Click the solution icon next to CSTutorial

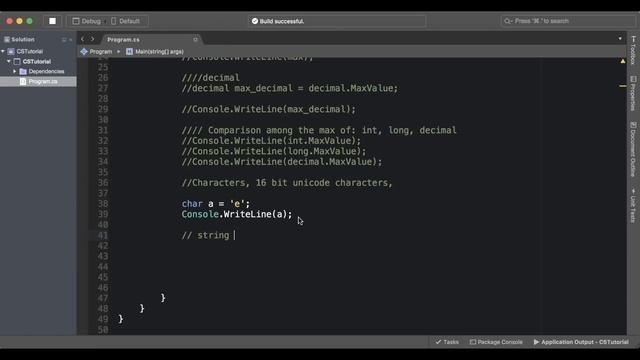[x=11, y=51]
